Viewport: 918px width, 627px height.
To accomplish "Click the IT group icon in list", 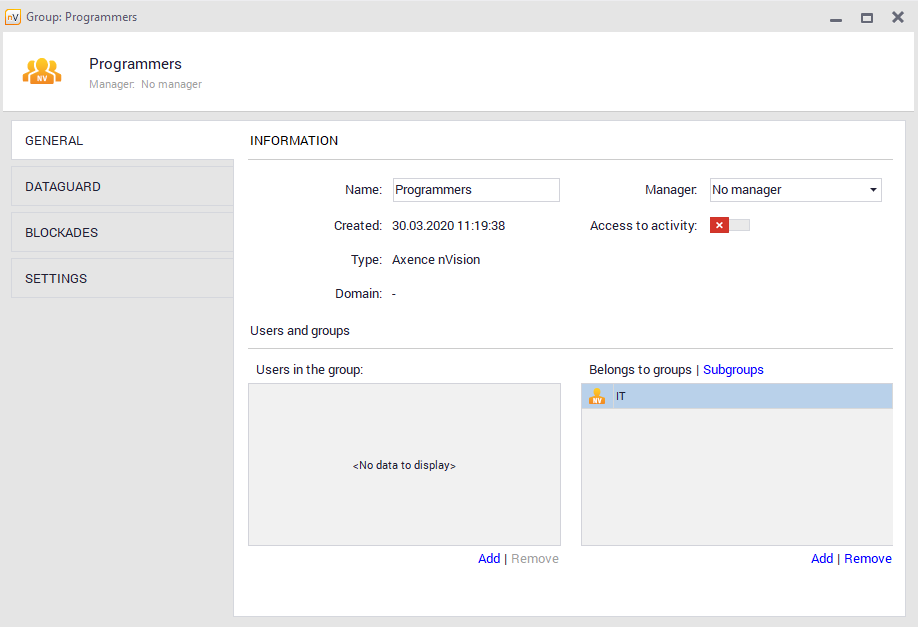I will (597, 397).
